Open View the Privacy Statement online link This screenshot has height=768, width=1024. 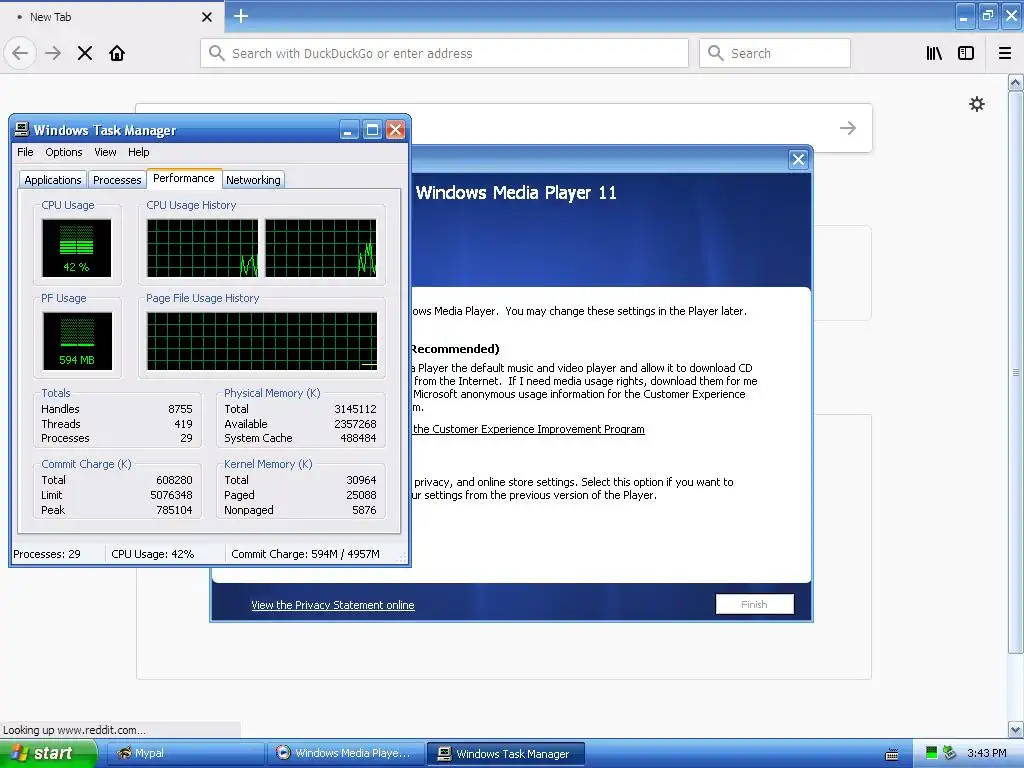coord(332,605)
